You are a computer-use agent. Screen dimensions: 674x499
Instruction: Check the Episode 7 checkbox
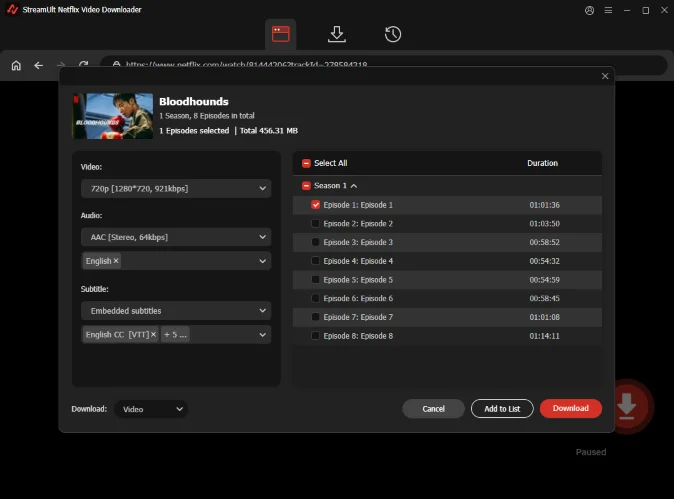pyautogui.click(x=316, y=317)
